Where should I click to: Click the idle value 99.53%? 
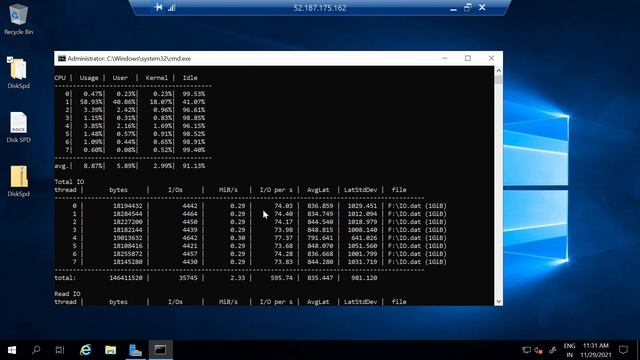coord(194,93)
